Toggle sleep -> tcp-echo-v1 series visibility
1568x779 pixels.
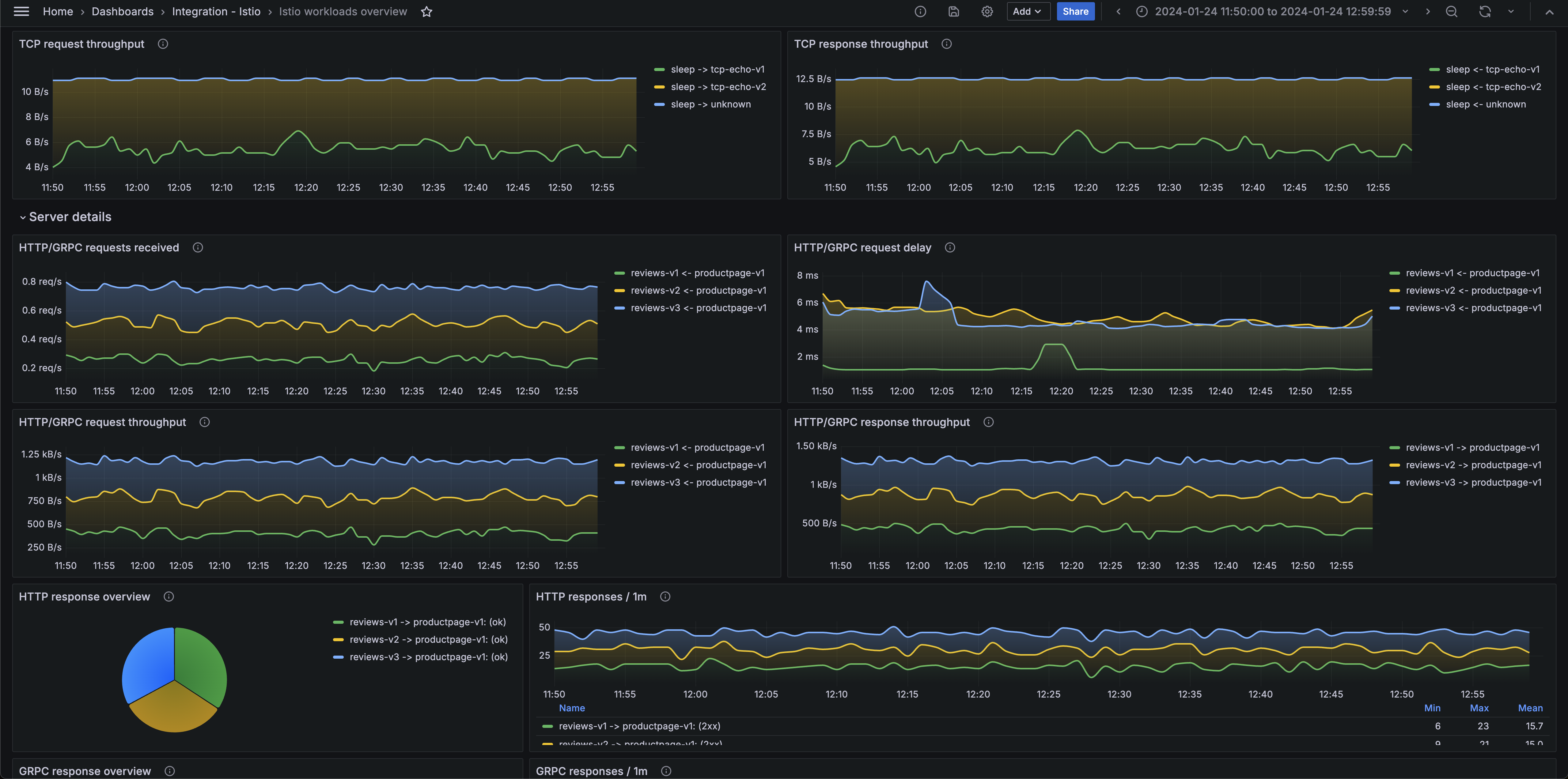(x=717, y=70)
